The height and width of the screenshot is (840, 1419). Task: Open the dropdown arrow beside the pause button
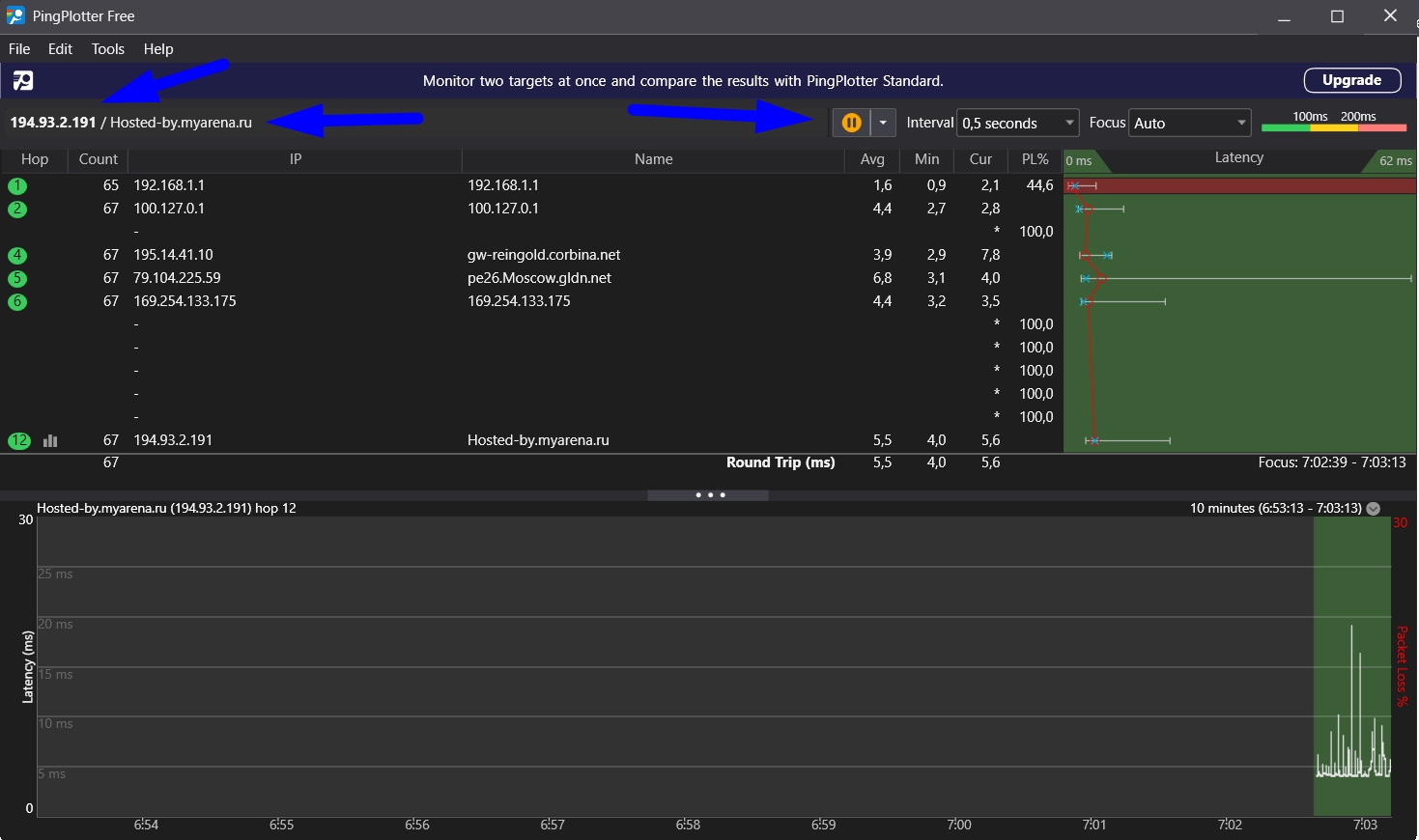click(x=883, y=123)
